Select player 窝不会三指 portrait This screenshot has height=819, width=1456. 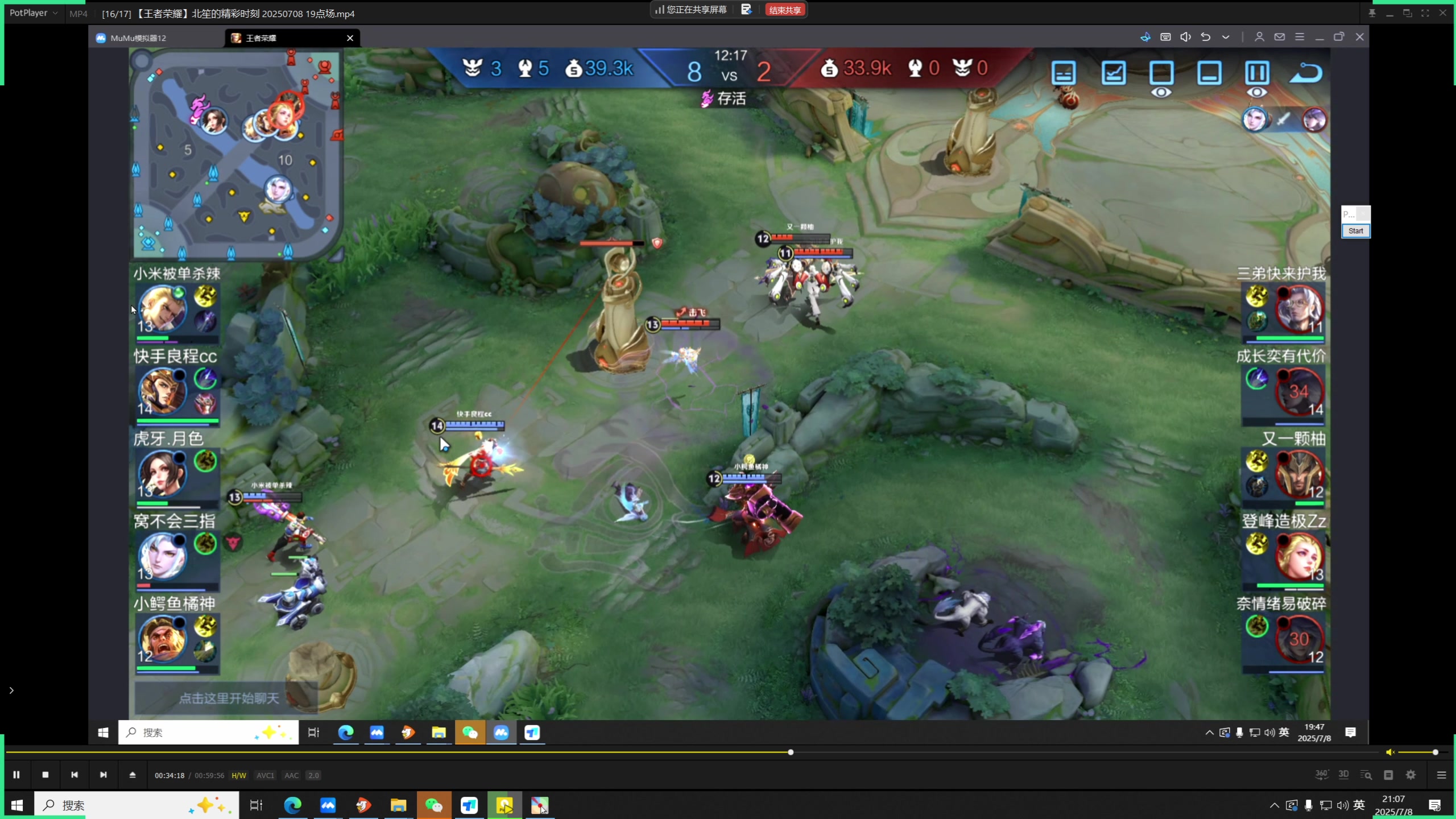tap(163, 556)
